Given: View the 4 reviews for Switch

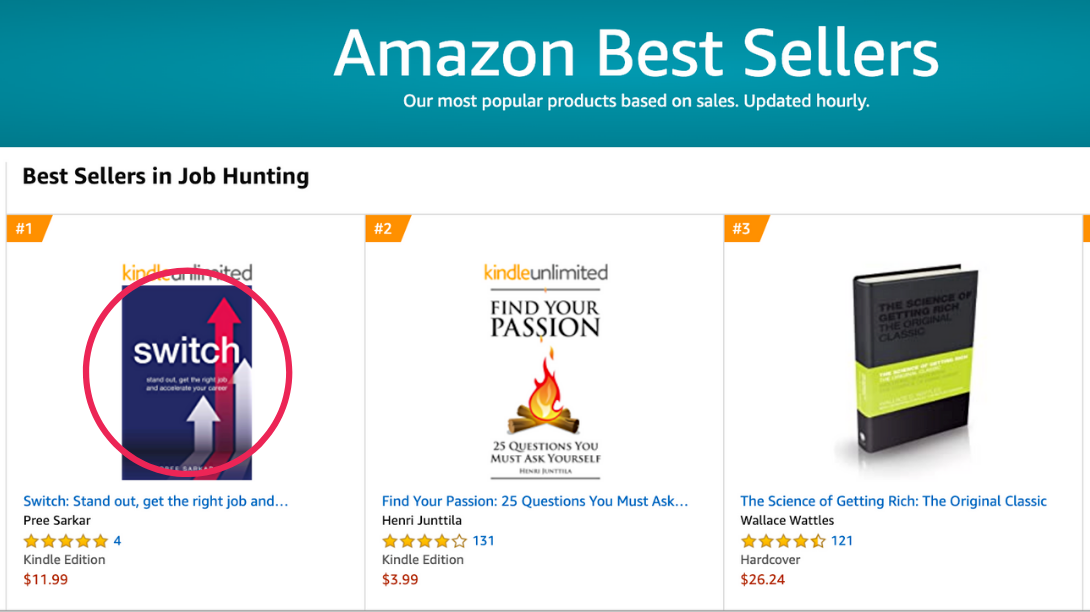Looking at the screenshot, I should tap(117, 541).
